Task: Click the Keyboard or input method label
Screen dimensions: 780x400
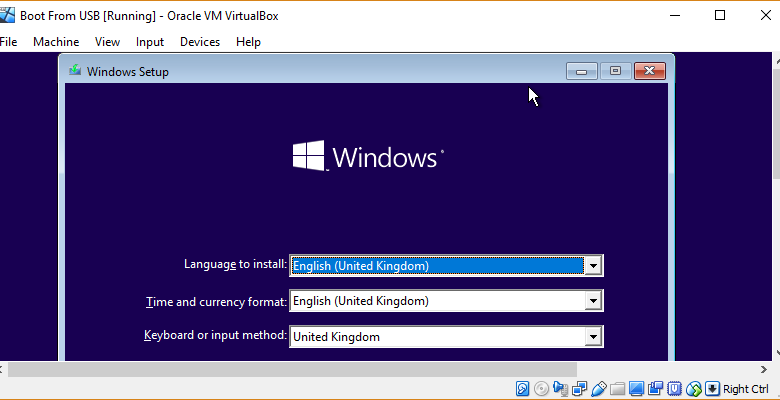Action: coord(215,335)
